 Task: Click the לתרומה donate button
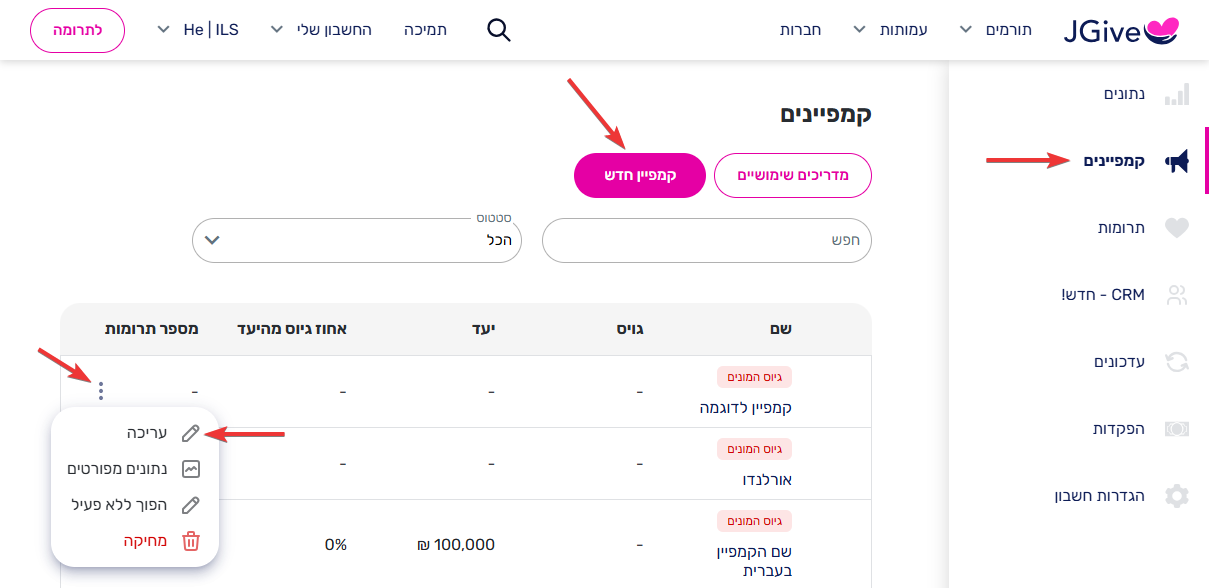[78, 30]
